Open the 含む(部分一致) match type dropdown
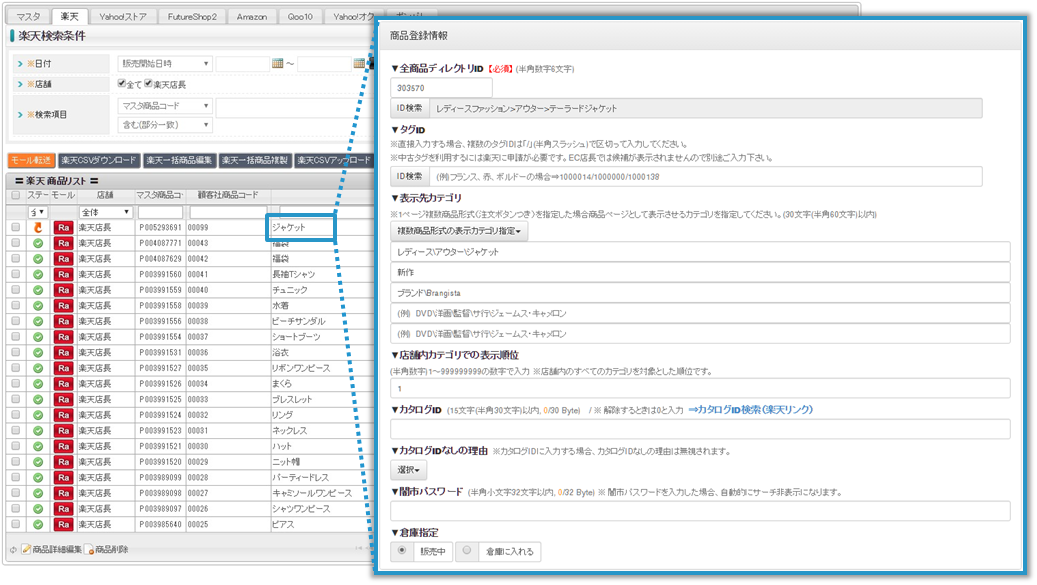 (165, 125)
